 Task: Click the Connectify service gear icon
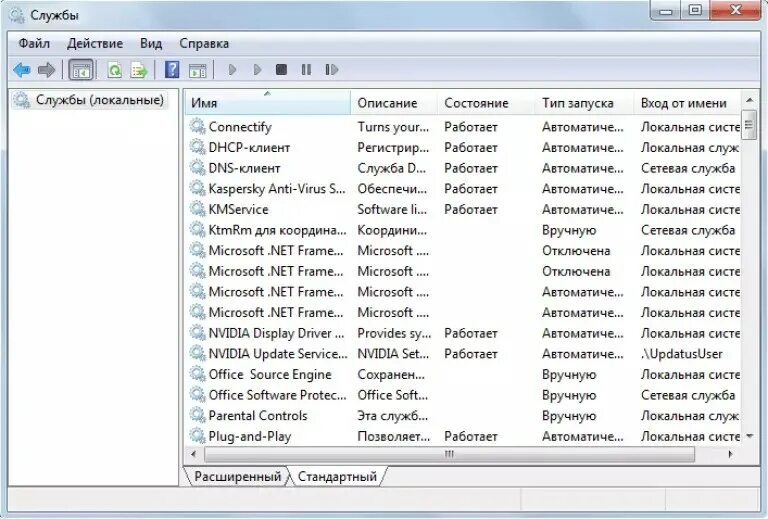point(197,126)
